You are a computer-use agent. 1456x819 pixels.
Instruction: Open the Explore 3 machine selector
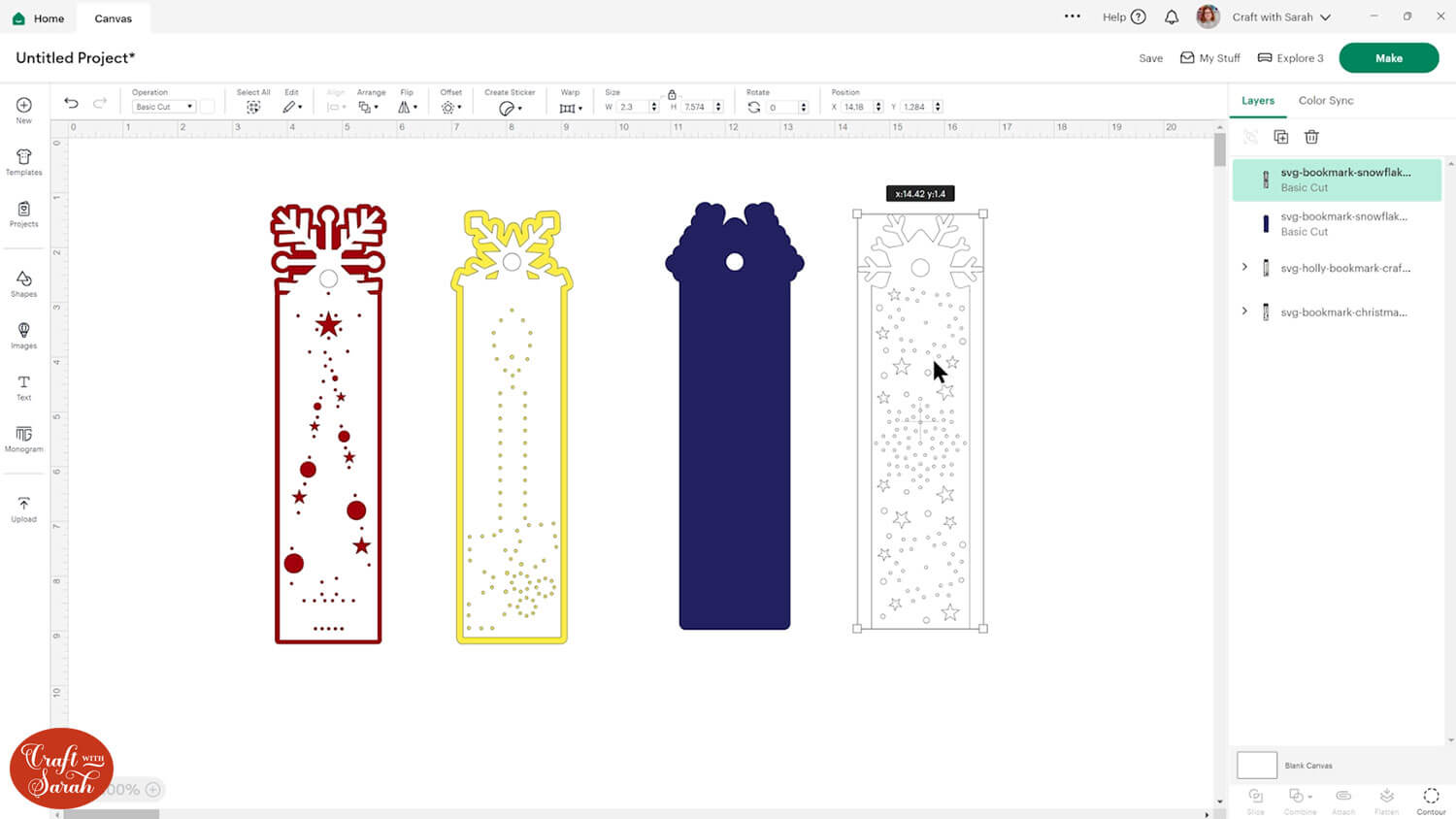[1290, 58]
